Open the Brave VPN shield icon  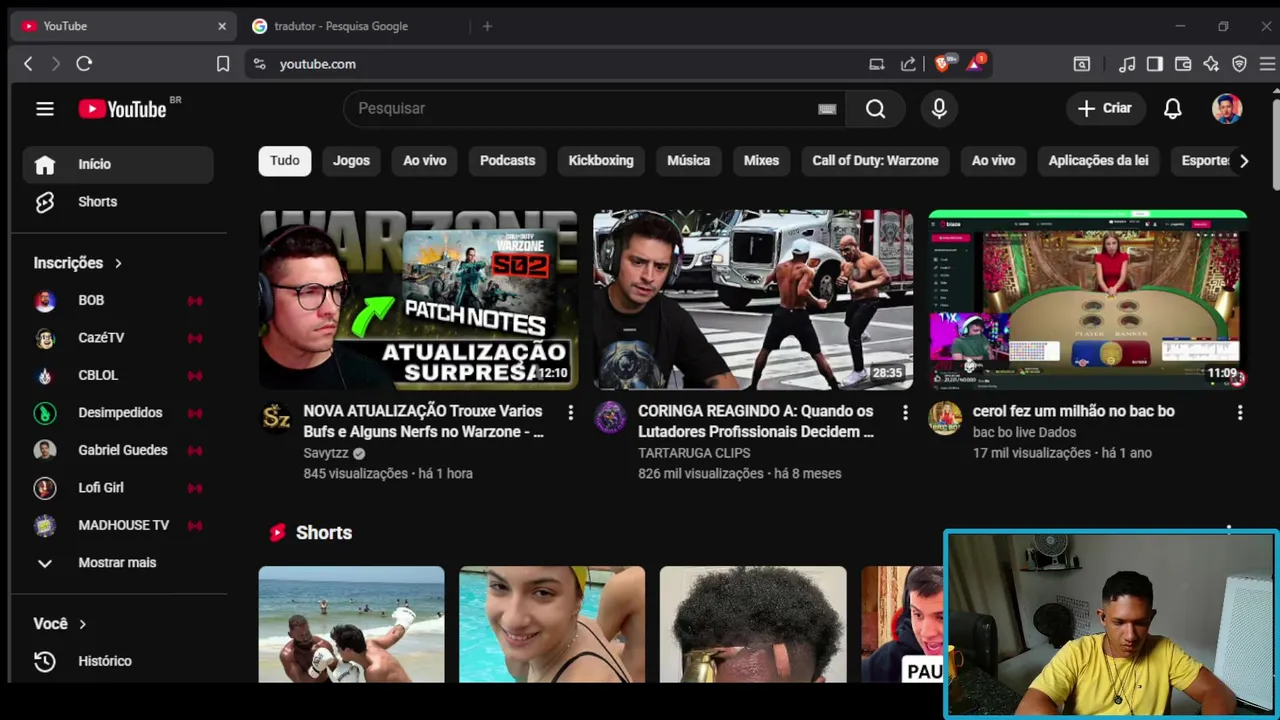coord(1239,64)
